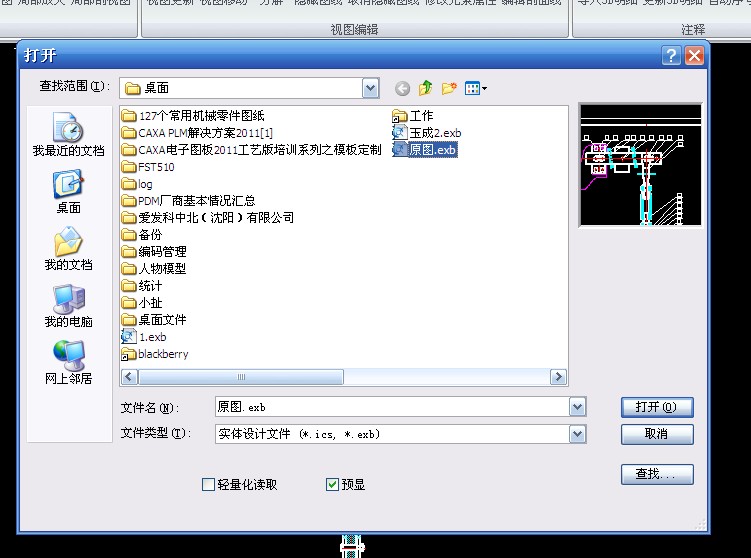Select the 备份 folder
This screenshot has width=751, height=558.
pos(142,235)
